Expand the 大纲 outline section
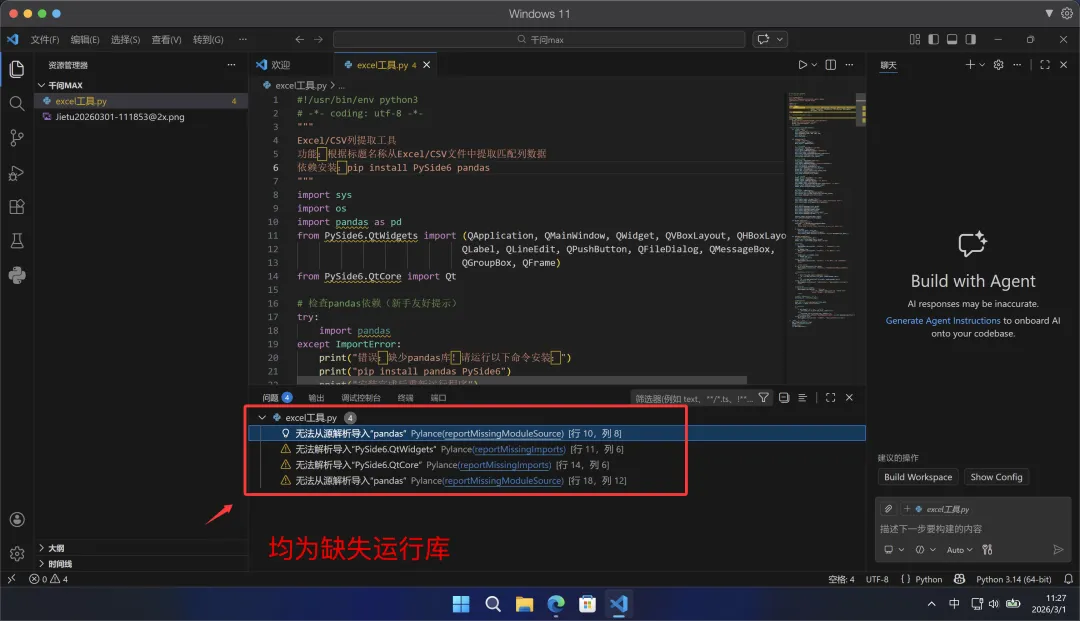 coord(42,548)
